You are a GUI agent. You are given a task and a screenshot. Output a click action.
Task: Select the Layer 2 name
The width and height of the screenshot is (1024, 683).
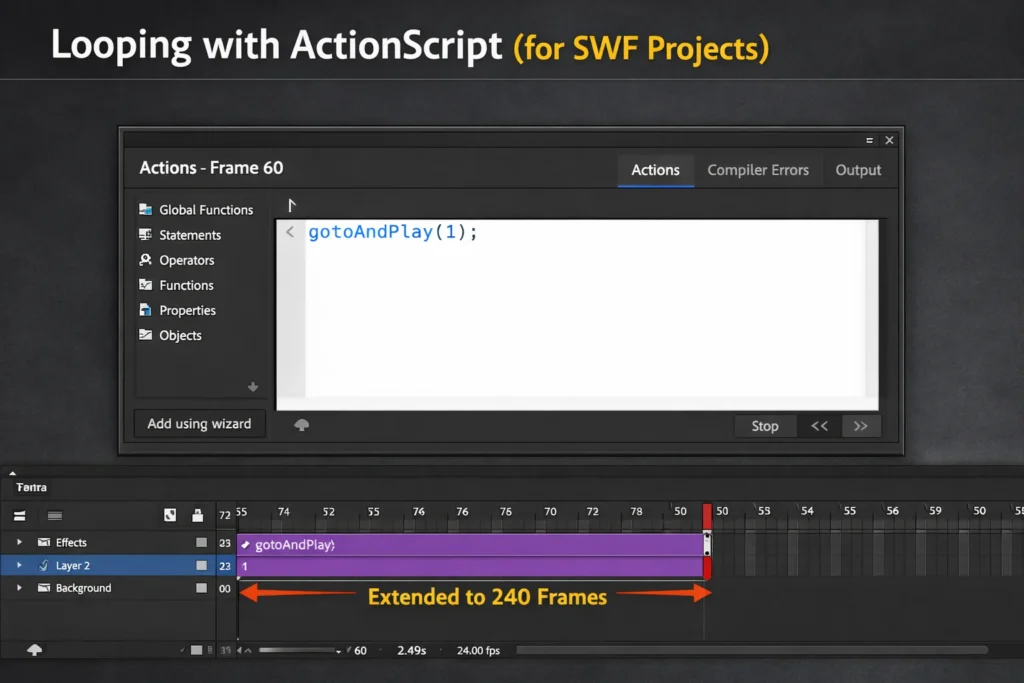point(72,565)
